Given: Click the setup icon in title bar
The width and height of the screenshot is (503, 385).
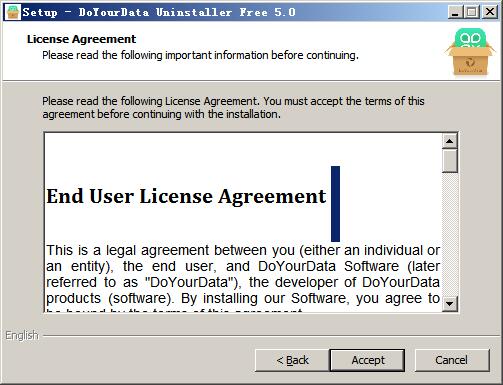Looking at the screenshot, I should pyautogui.click(x=13, y=12).
